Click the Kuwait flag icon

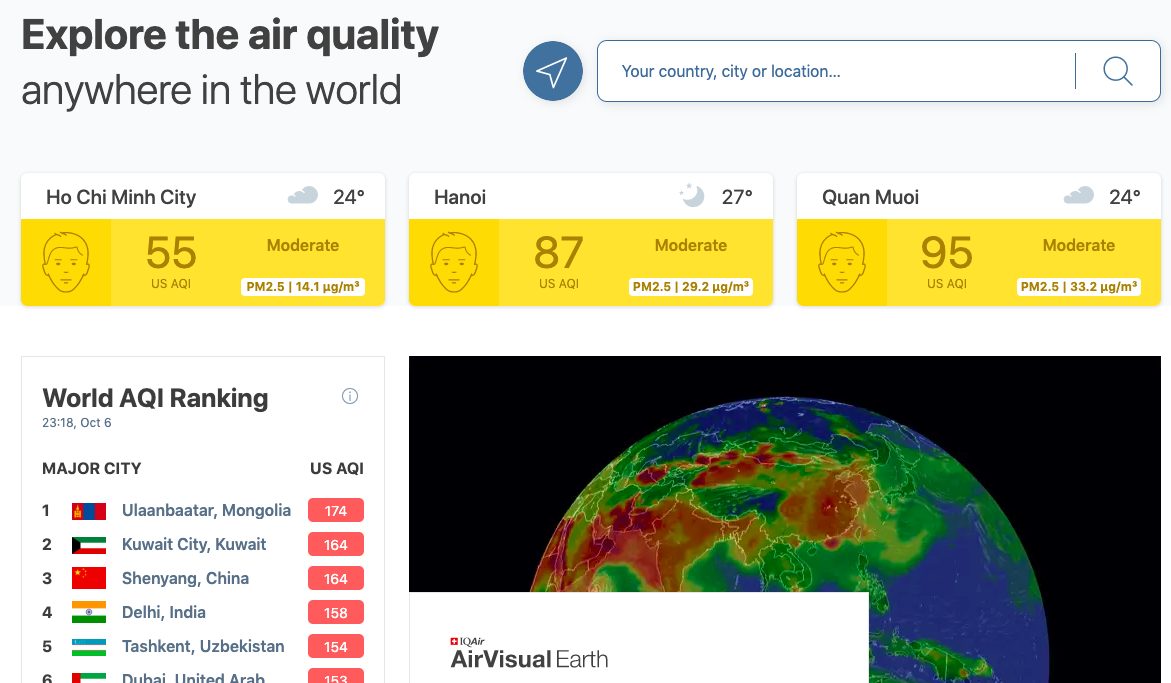(x=89, y=545)
